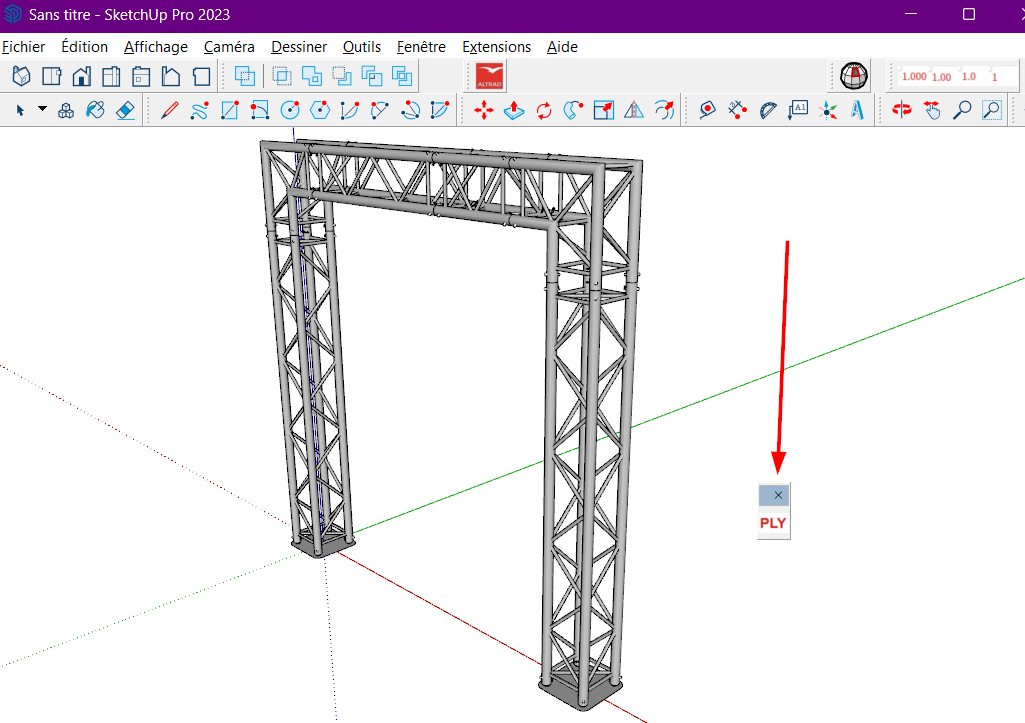Open the ALTRAD extension tool
This screenshot has width=1025, height=723.
click(x=489, y=75)
